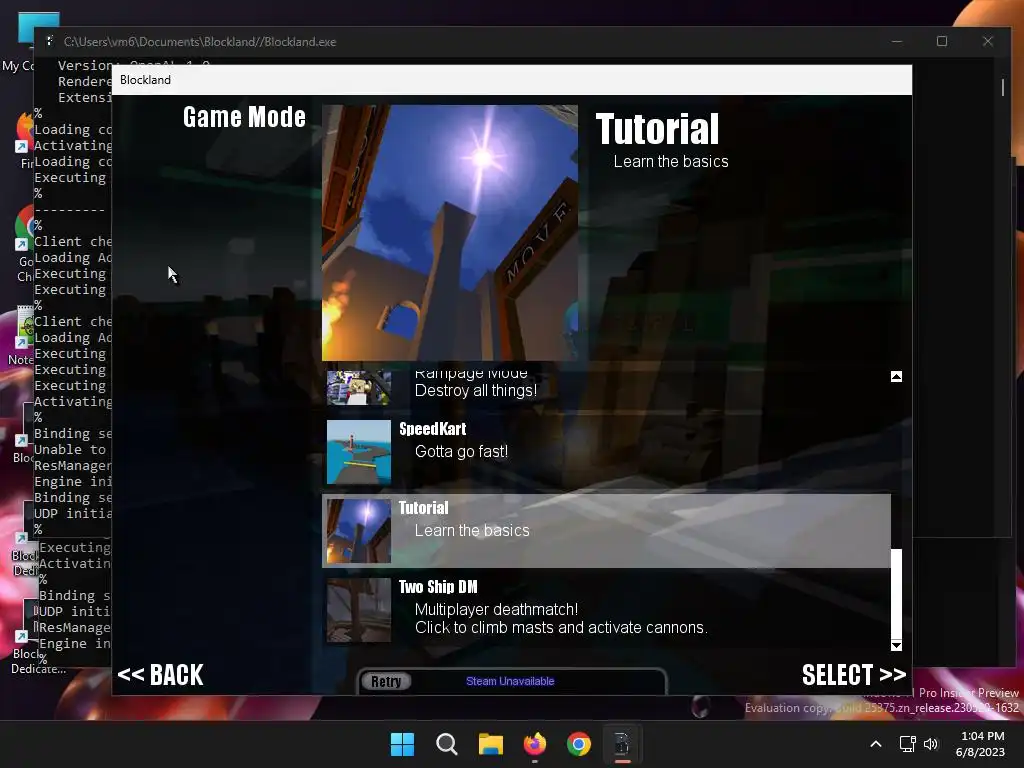Click the Rampage Mode thumbnail
The height and width of the screenshot is (768, 1024).
click(x=359, y=388)
